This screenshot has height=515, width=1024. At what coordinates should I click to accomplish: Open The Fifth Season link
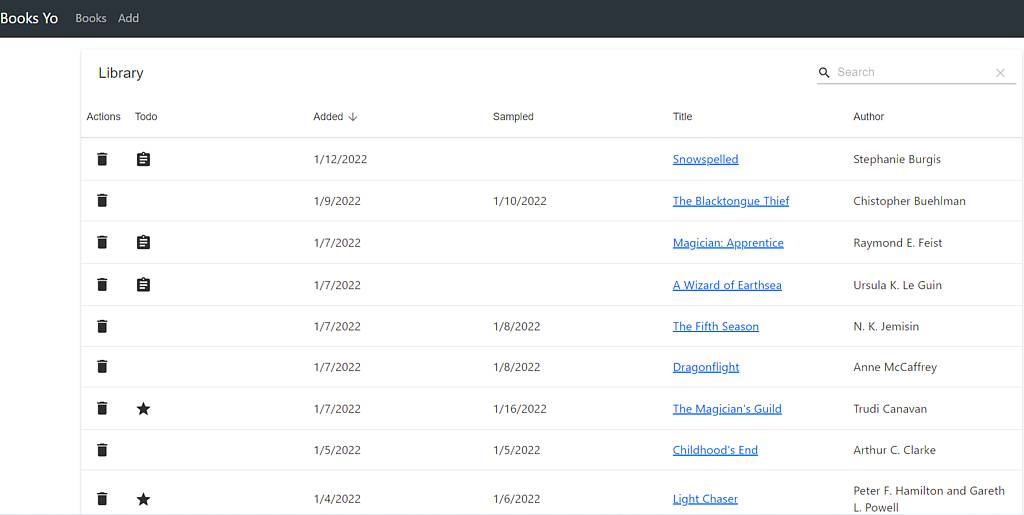click(716, 326)
